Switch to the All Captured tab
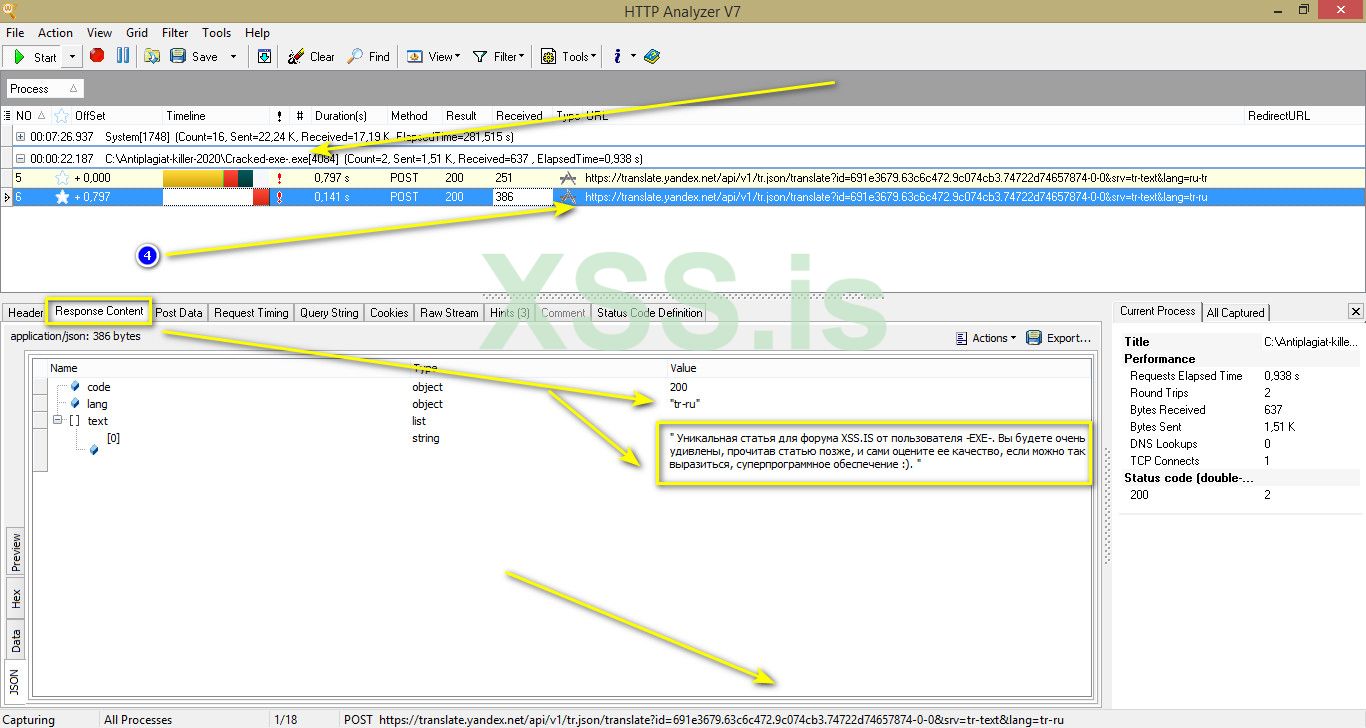This screenshot has width=1366, height=728. point(1235,313)
